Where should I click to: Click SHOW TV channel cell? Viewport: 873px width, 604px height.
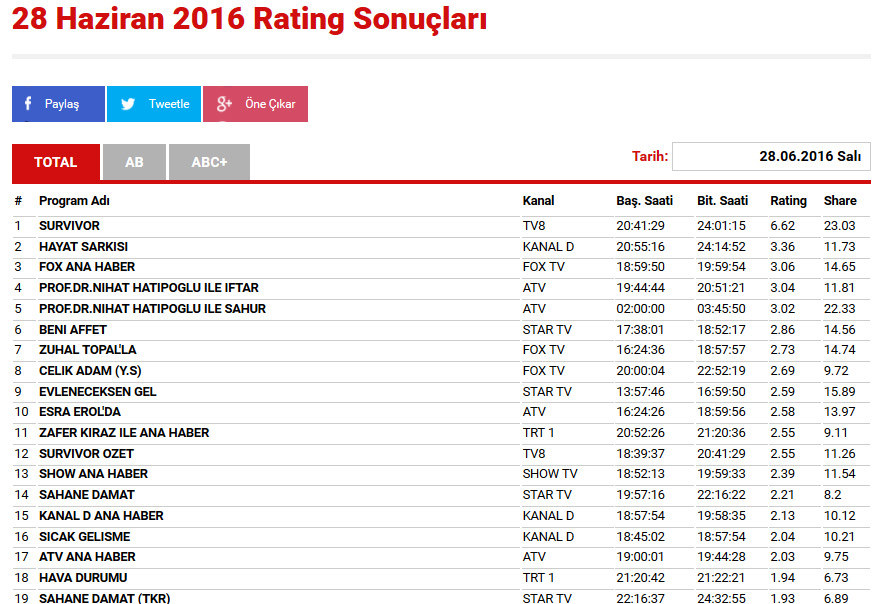click(550, 474)
